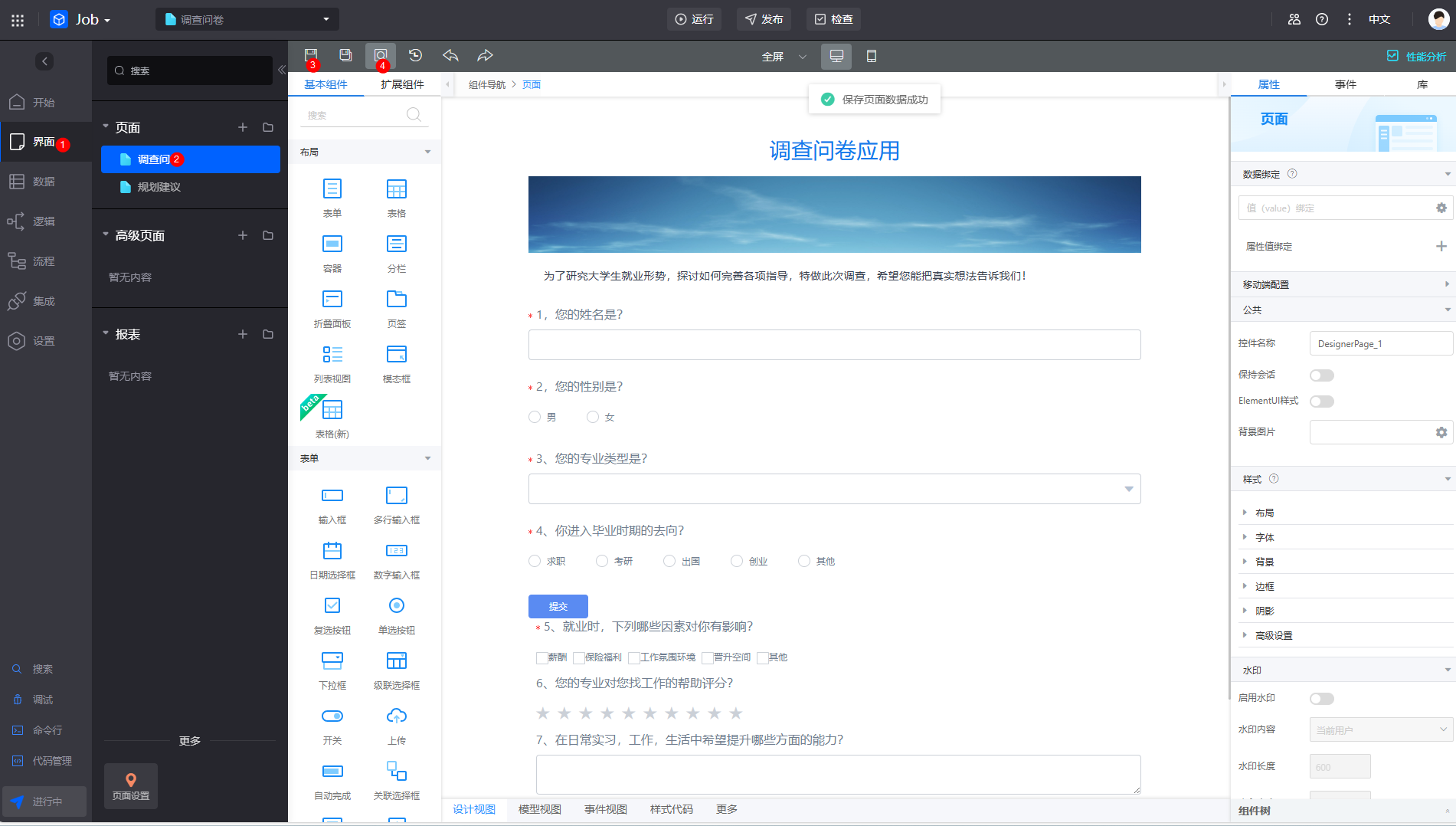1456x826 pixels.
Task: Click the 姓名 question input field
Action: pos(835,345)
